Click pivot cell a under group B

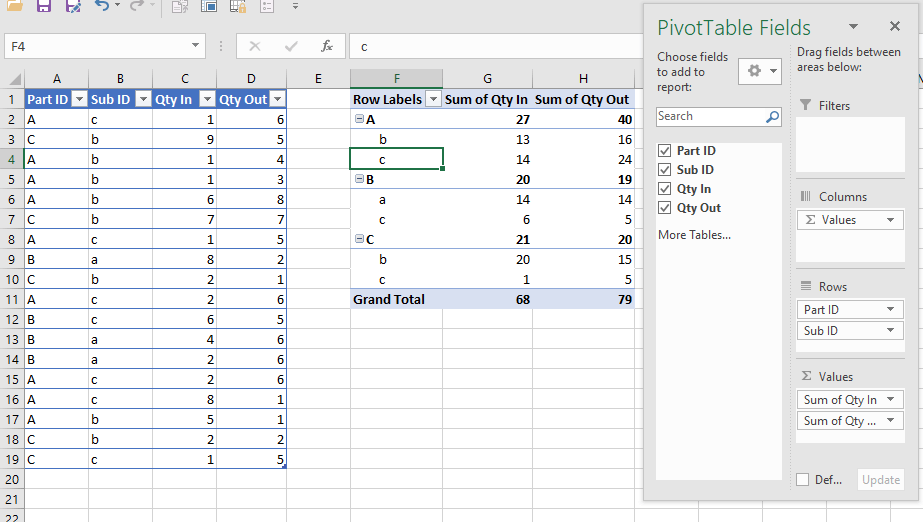click(x=396, y=200)
